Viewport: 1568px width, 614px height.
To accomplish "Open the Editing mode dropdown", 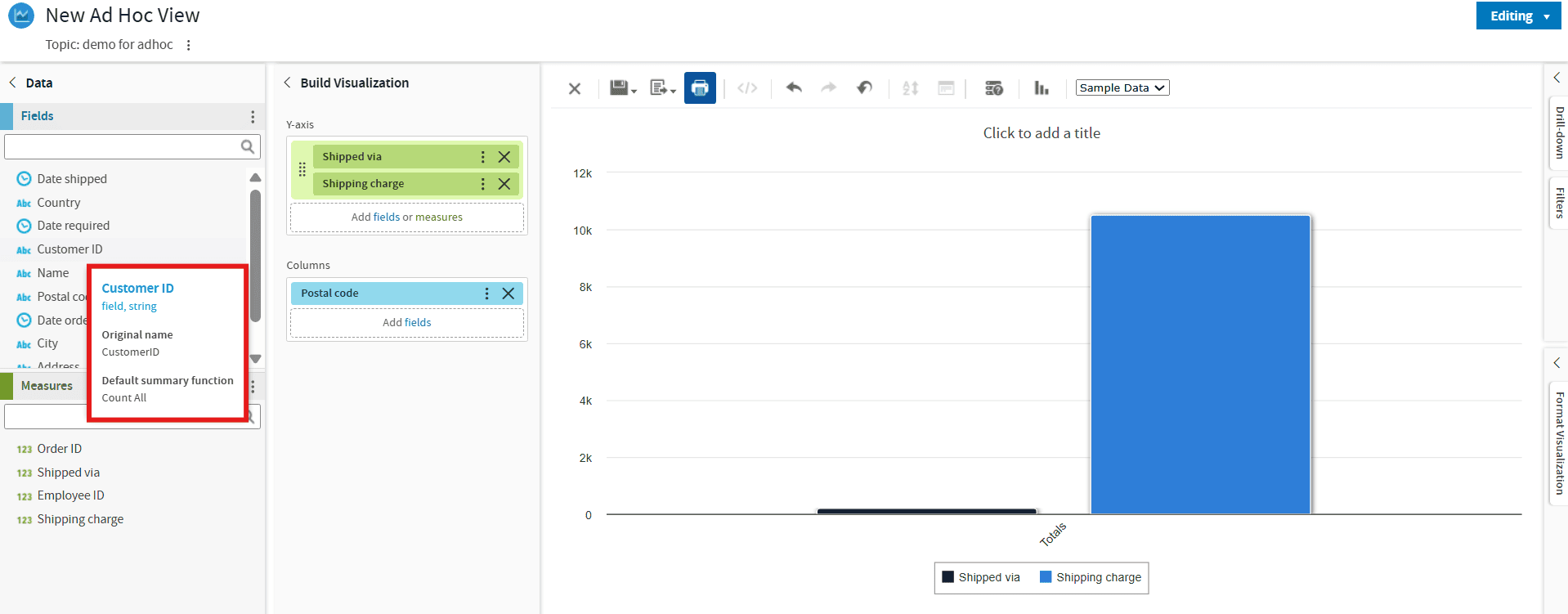I will pyautogui.click(x=1518, y=16).
